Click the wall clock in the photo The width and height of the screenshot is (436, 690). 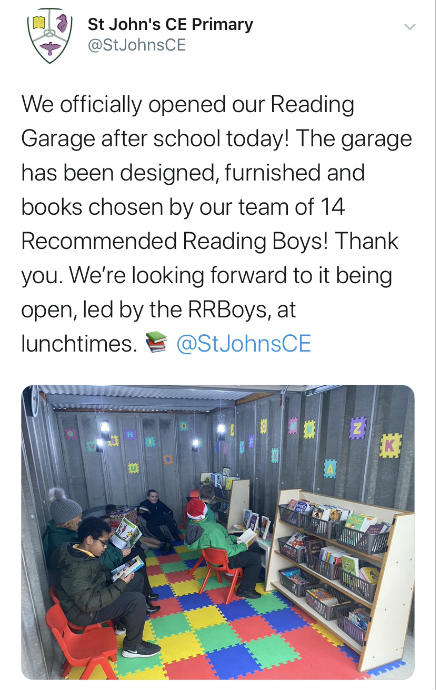(32, 400)
